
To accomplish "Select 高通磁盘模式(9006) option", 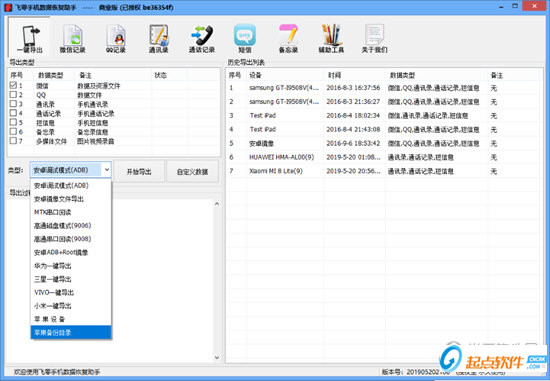I will pos(71,226).
